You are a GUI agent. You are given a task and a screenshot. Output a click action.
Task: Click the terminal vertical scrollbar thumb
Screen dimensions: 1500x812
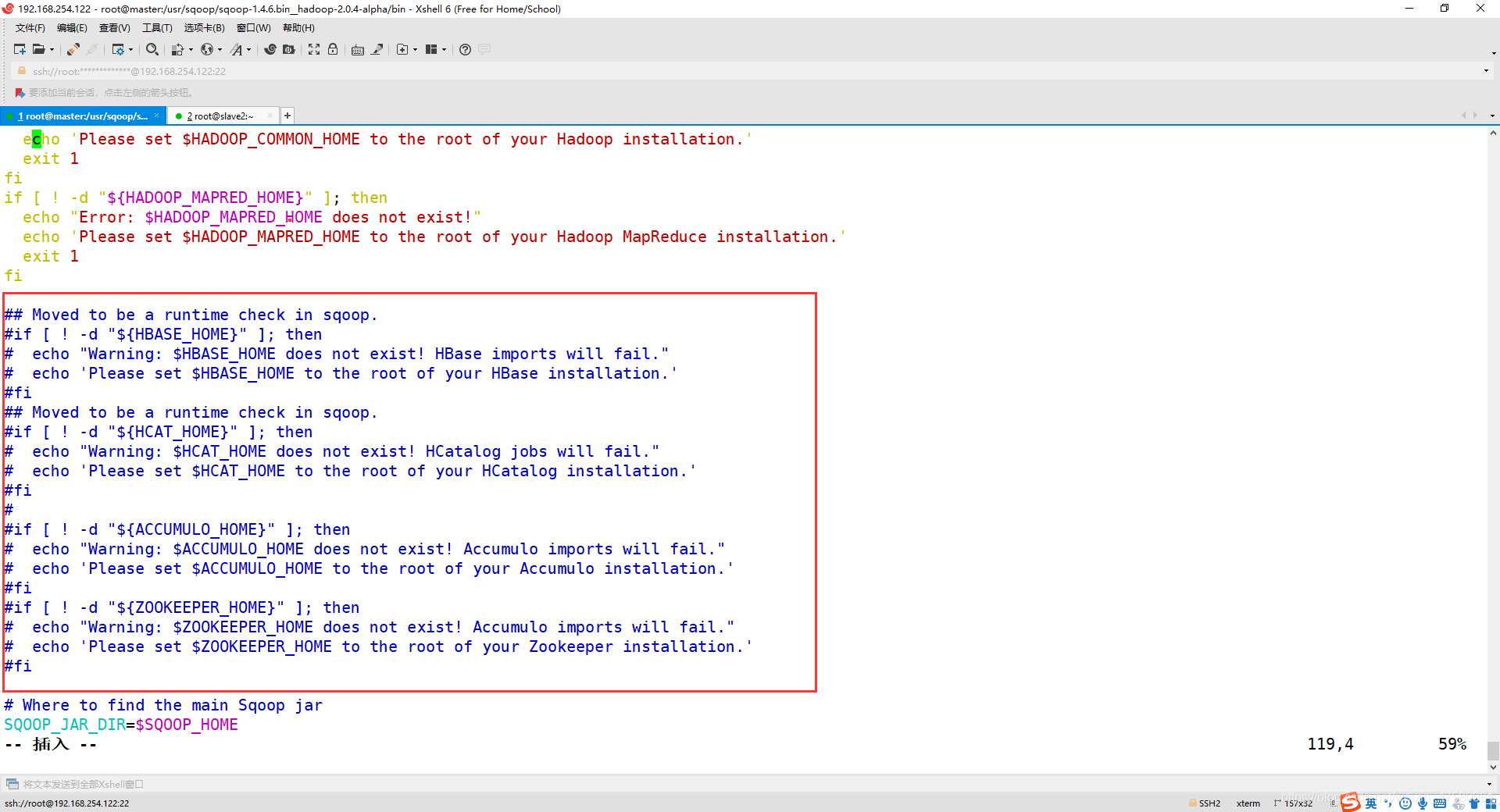click(x=1493, y=750)
